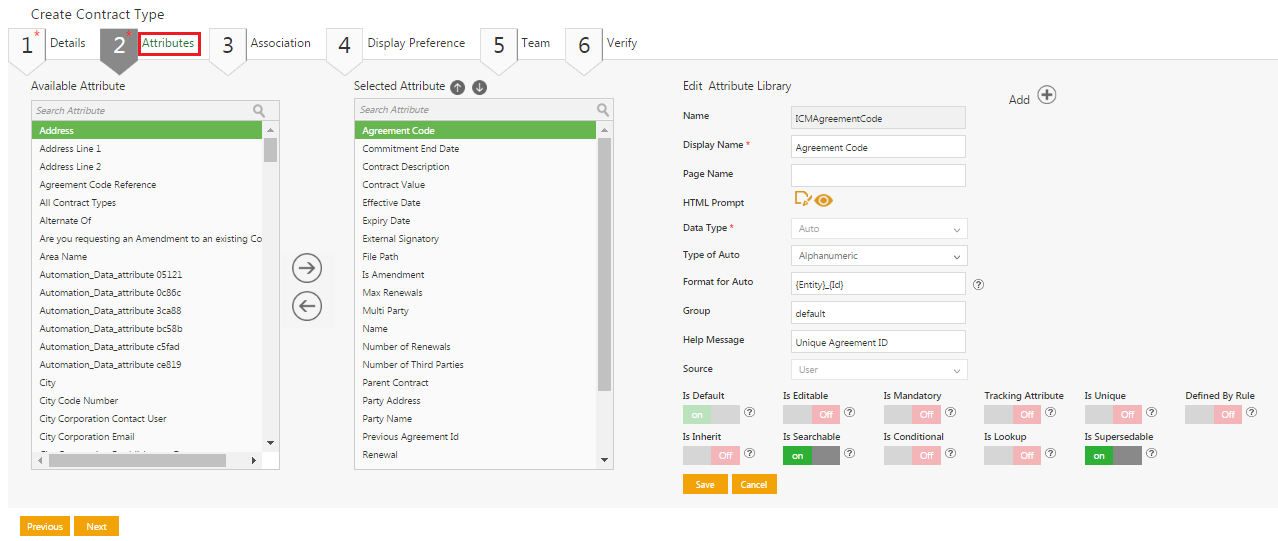Toggle the Is Searchable switch

click(x=811, y=455)
